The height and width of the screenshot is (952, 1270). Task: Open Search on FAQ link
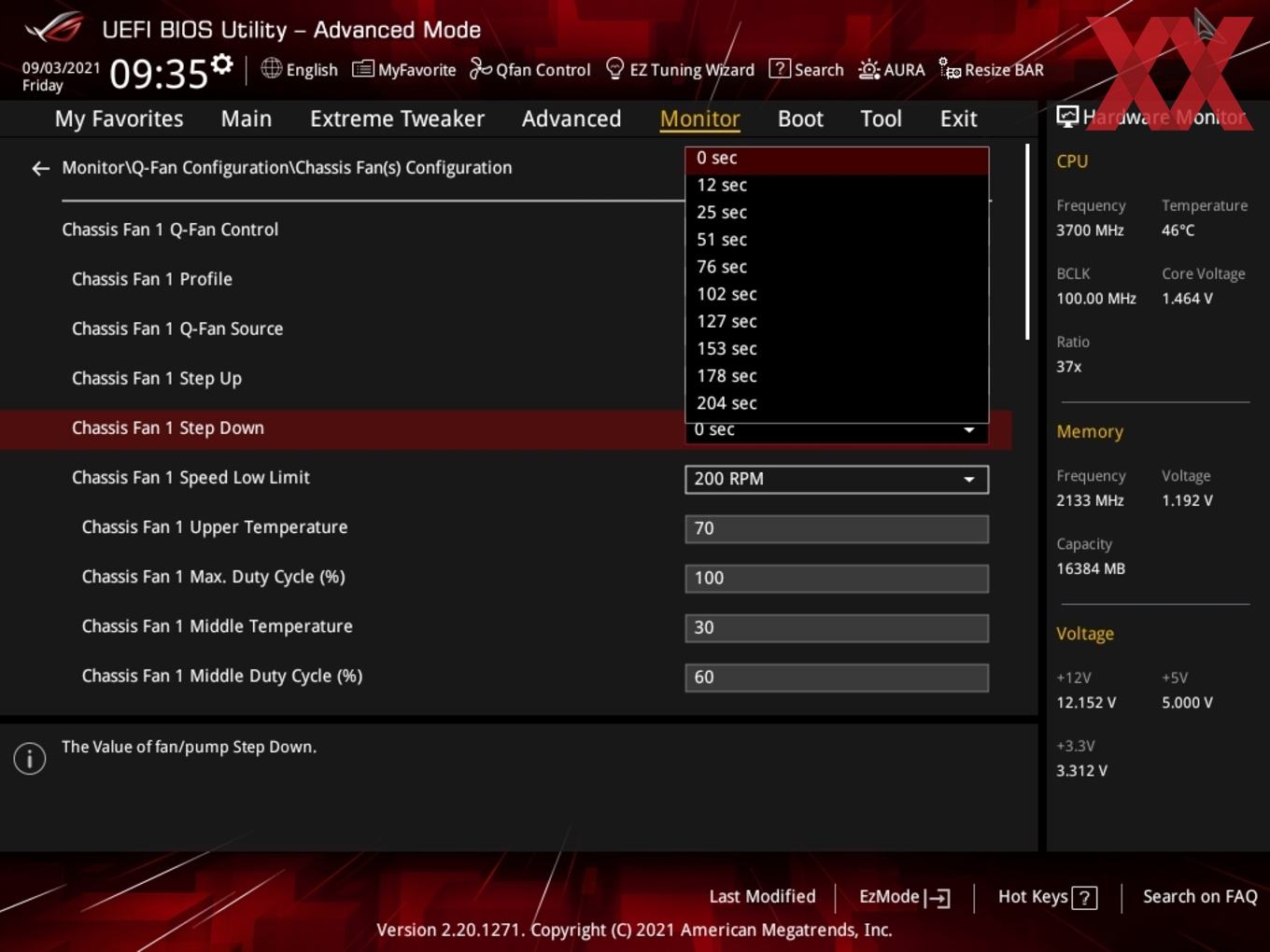pos(1200,897)
